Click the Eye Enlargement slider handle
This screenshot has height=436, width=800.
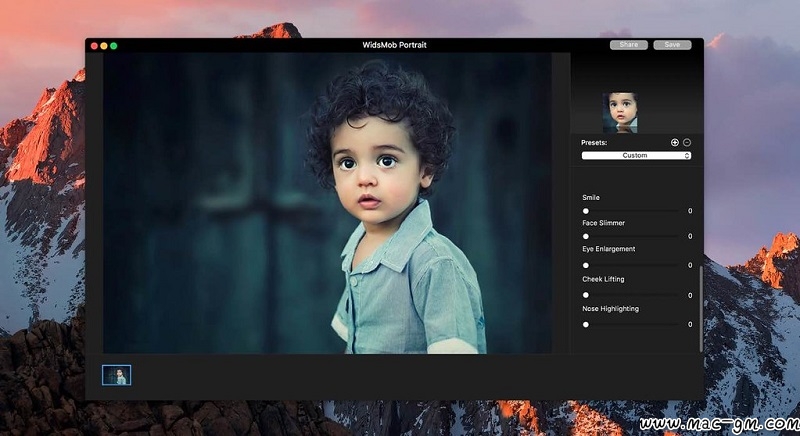pos(586,265)
